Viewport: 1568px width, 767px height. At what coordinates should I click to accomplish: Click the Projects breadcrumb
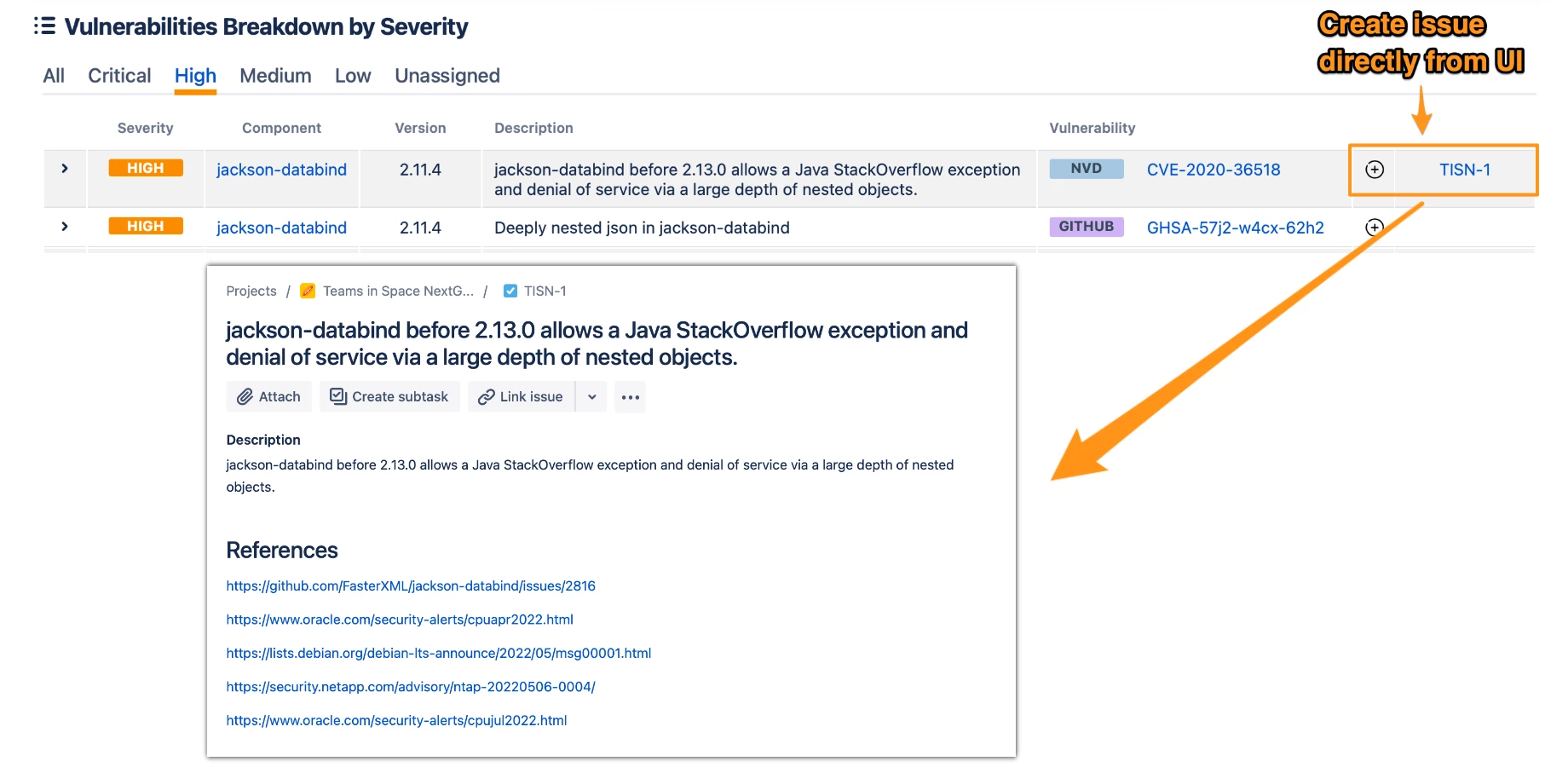point(251,291)
